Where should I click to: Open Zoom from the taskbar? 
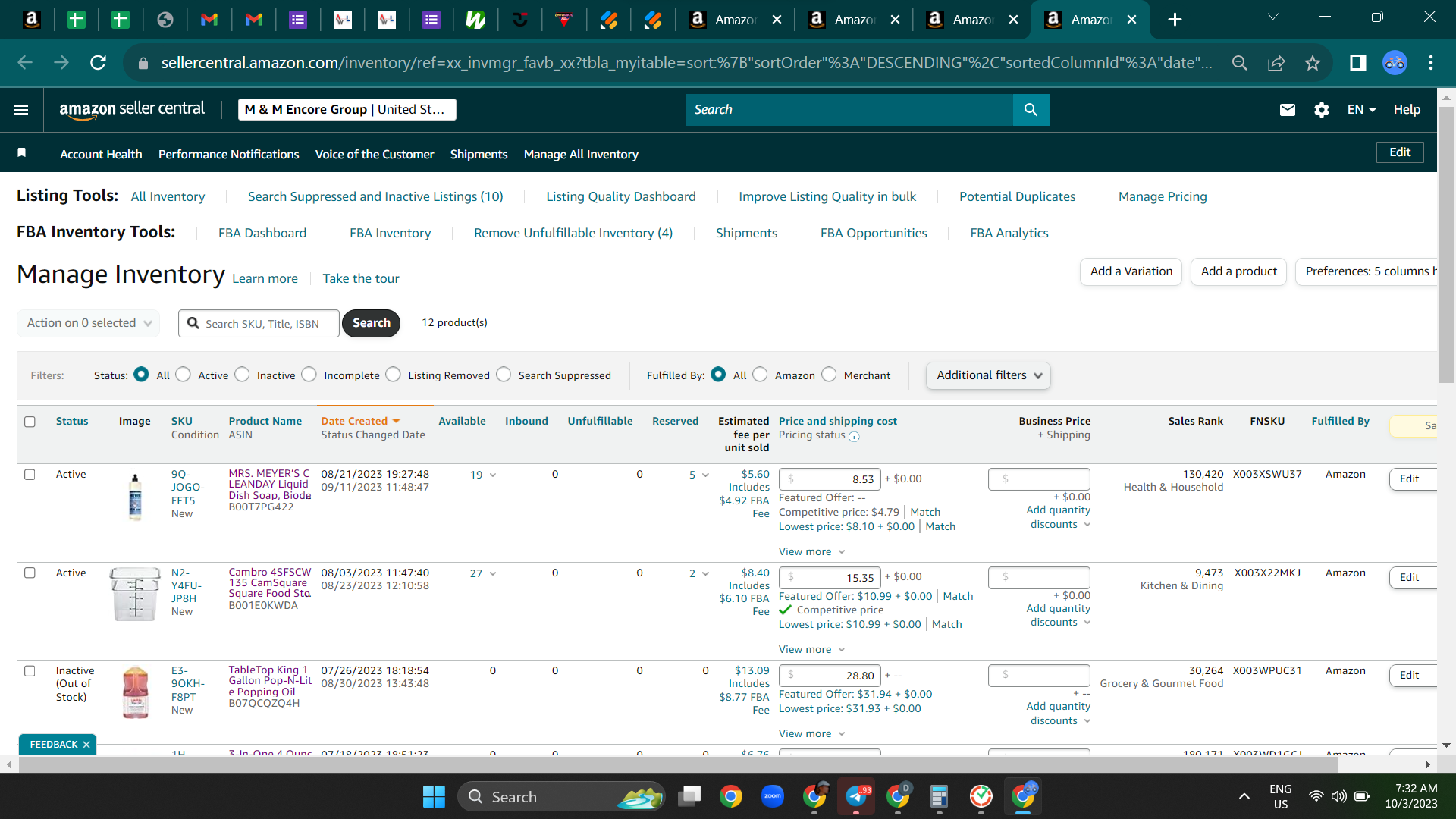(x=773, y=796)
